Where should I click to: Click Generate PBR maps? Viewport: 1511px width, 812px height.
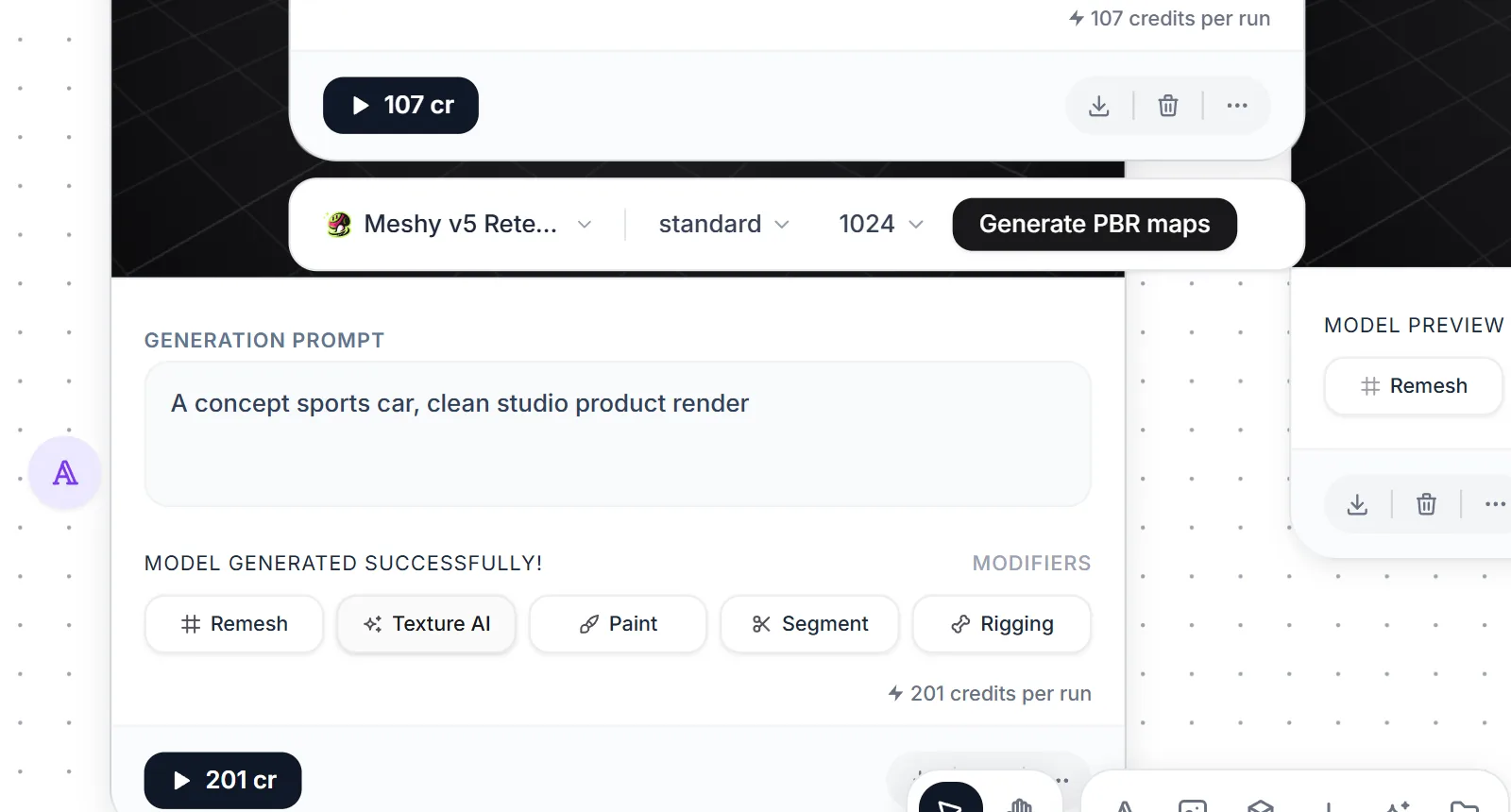coord(1095,224)
